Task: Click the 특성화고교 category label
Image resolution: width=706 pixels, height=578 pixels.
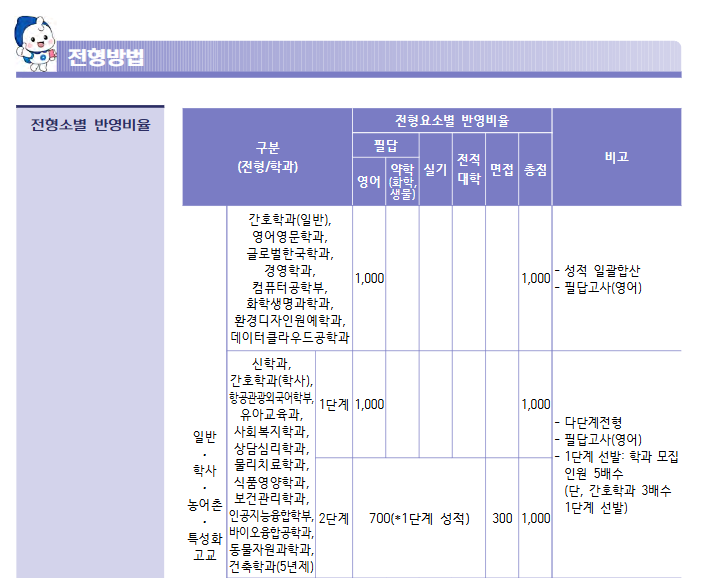Action: tap(204, 546)
